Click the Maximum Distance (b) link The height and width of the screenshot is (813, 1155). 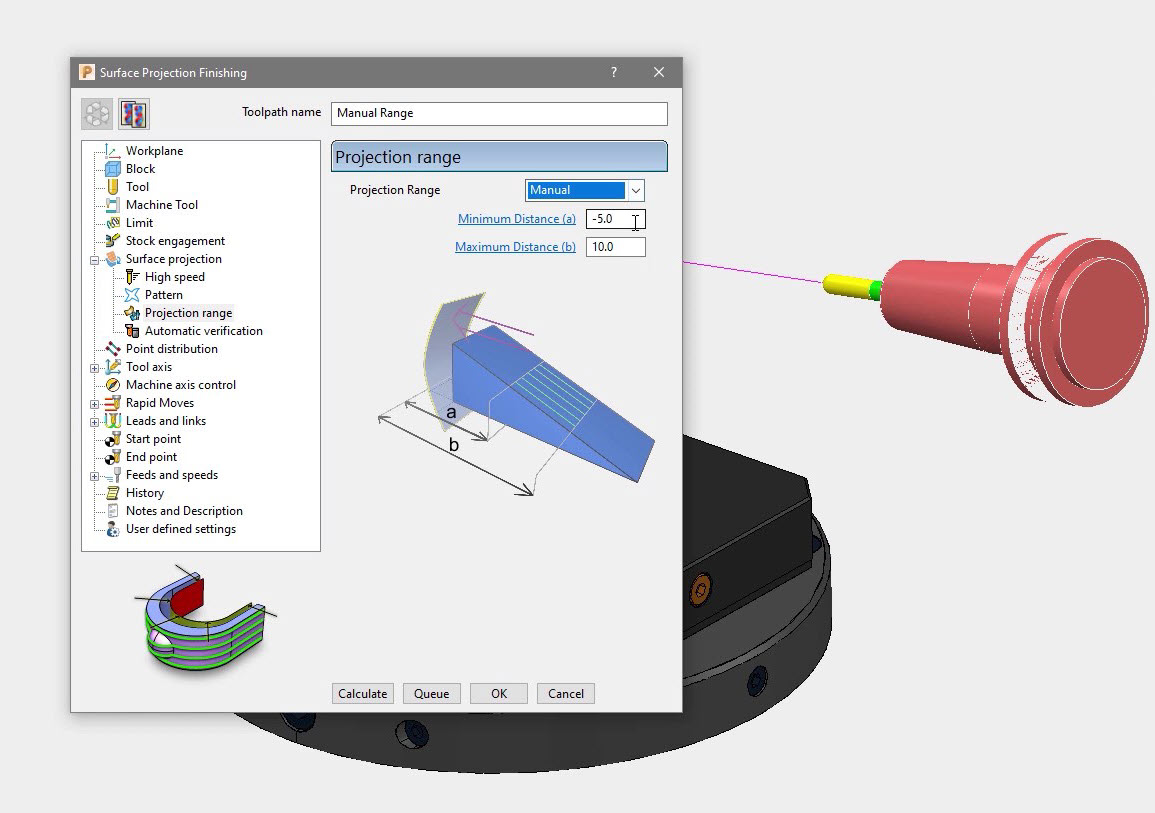[514, 247]
